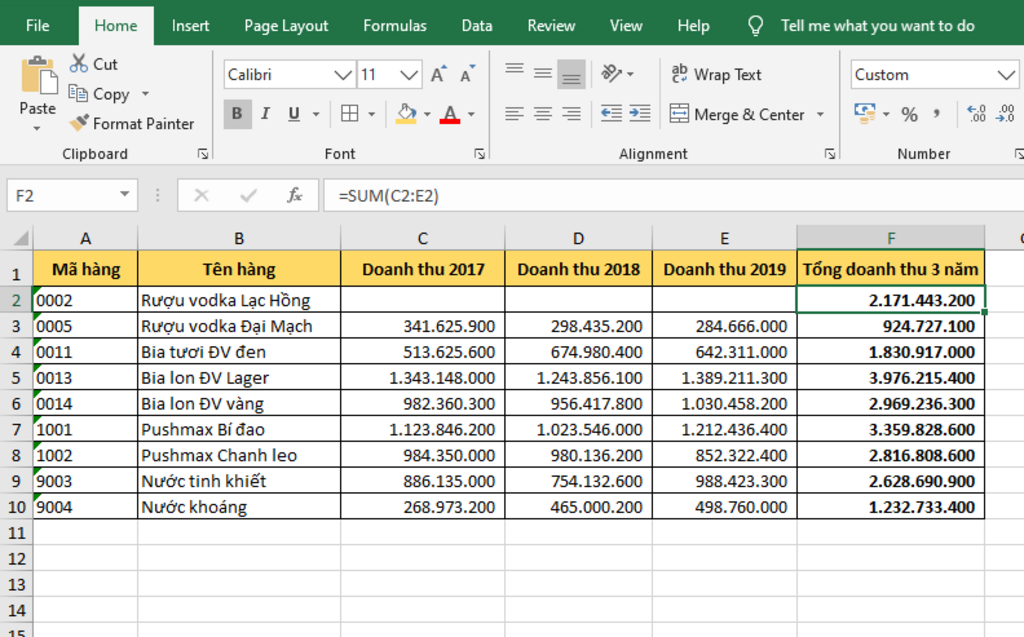This screenshot has width=1024, height=637.
Task: Open the Merge & Center dropdown arrow
Action: point(821,114)
